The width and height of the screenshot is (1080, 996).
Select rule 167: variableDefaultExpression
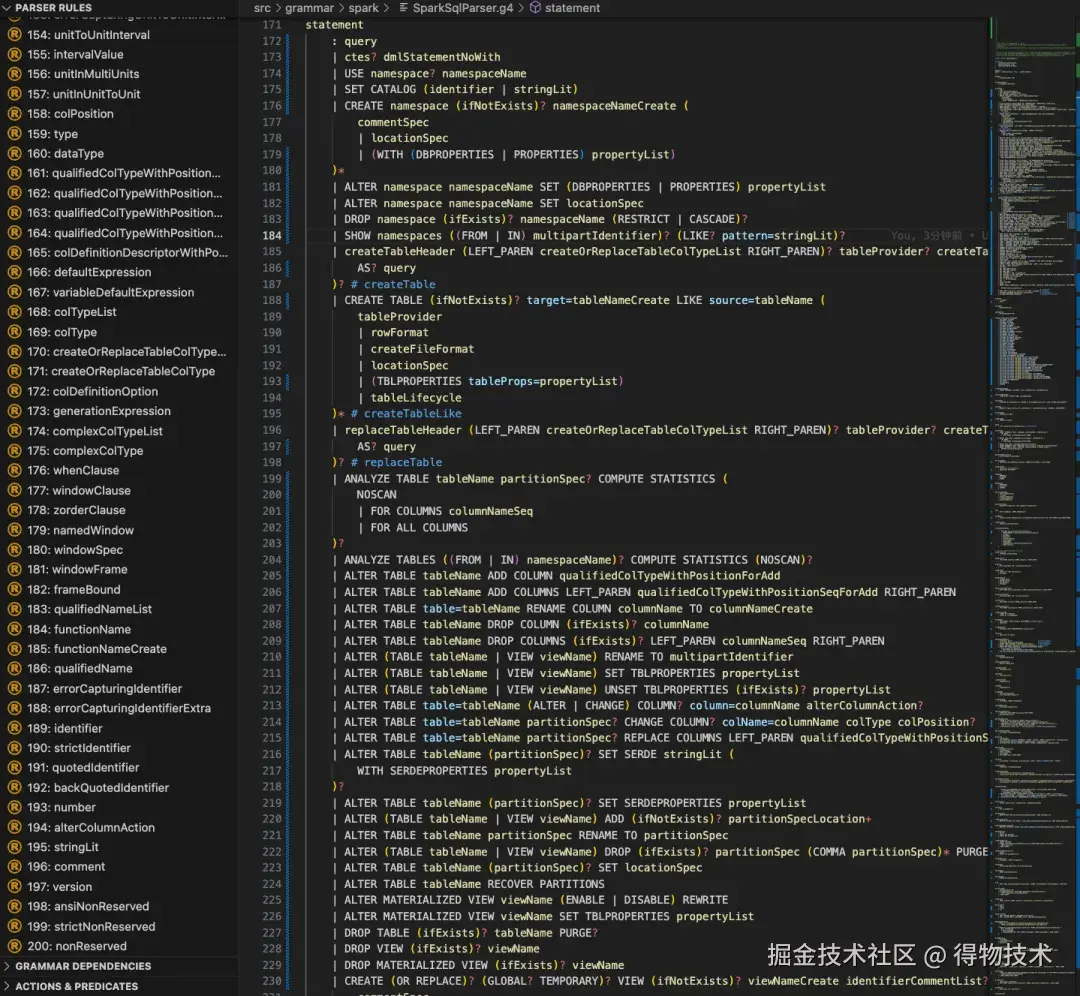tap(111, 292)
